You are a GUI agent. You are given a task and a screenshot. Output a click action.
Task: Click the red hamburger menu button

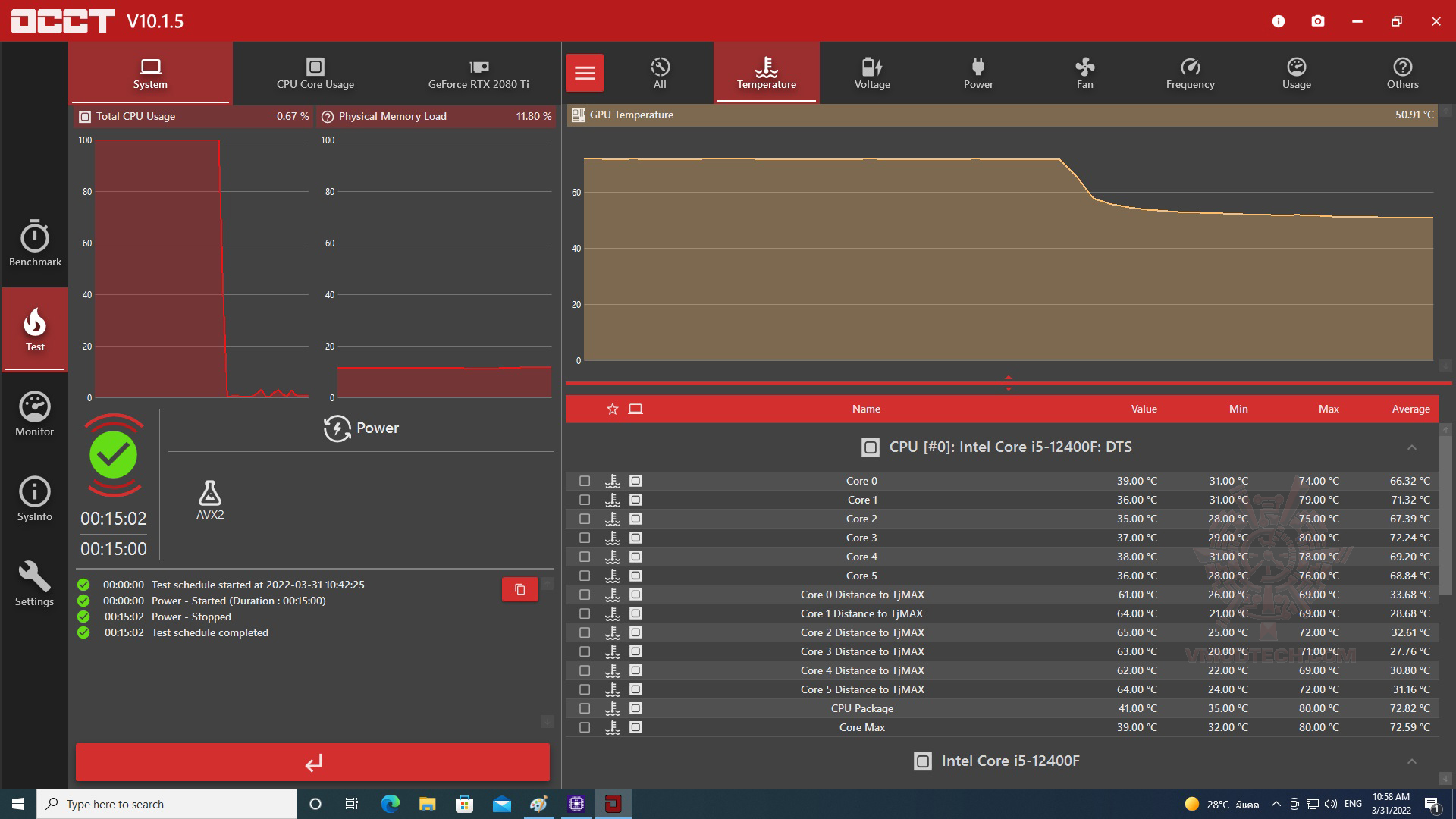[585, 73]
